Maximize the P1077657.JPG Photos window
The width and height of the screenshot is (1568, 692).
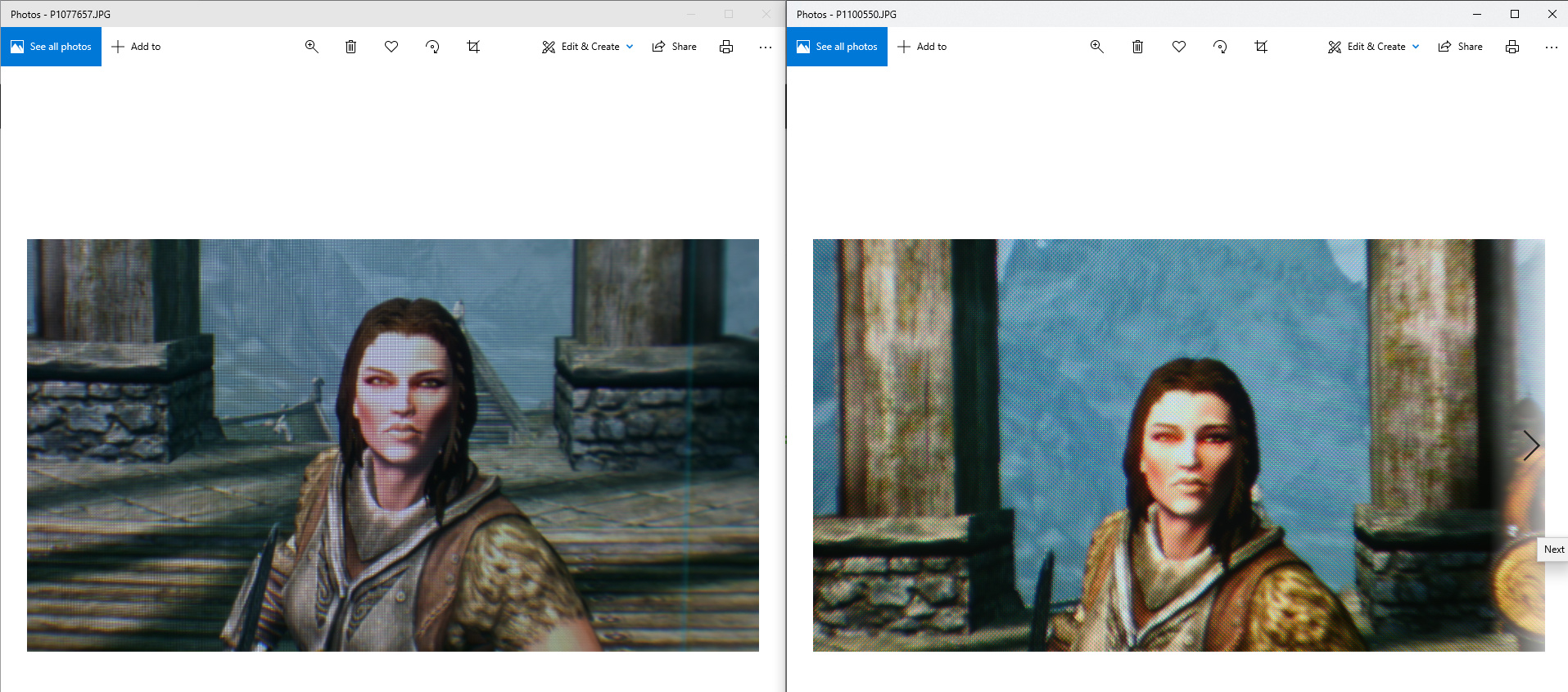pyautogui.click(x=729, y=14)
